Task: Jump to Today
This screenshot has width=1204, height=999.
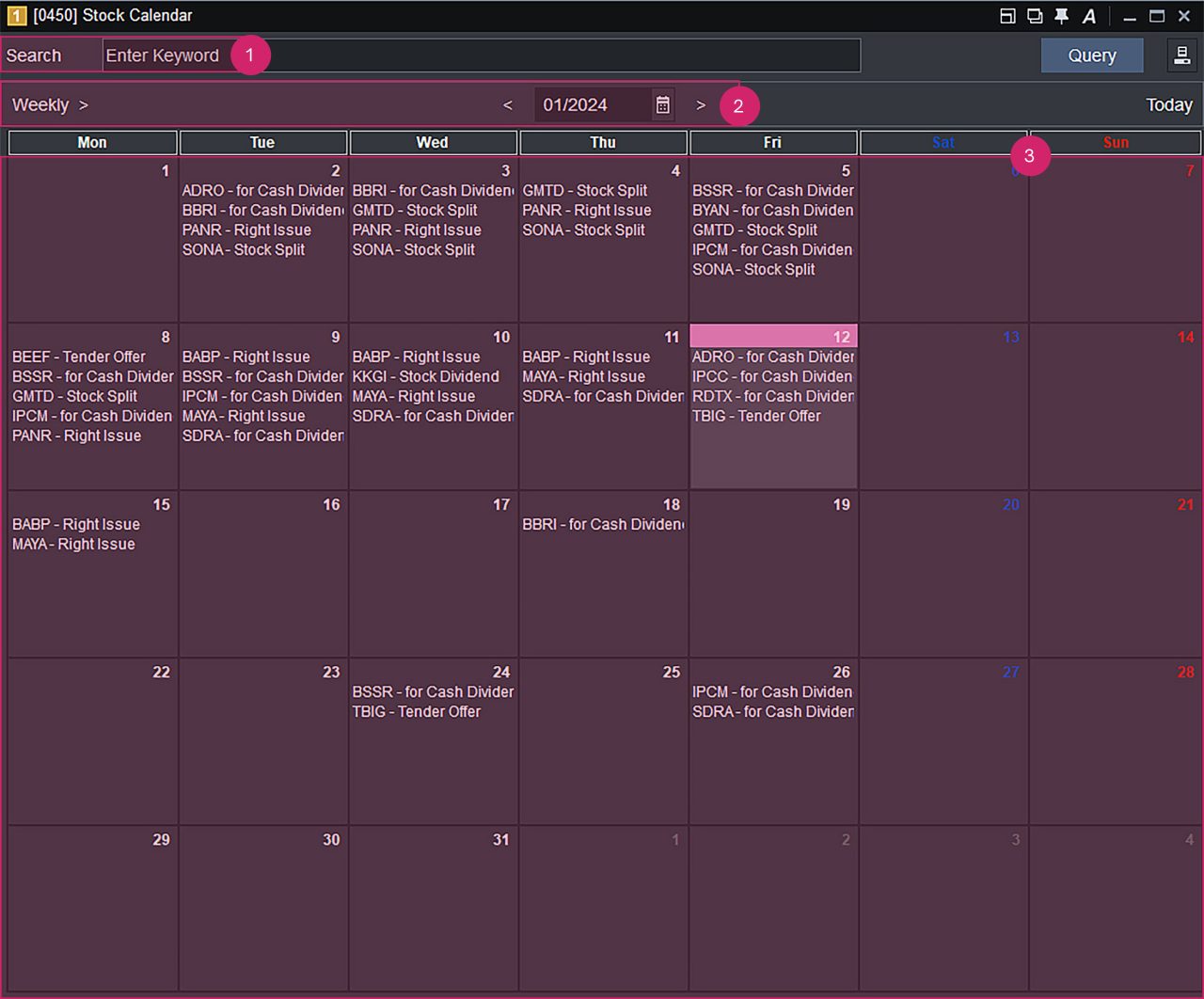Action: [x=1168, y=104]
